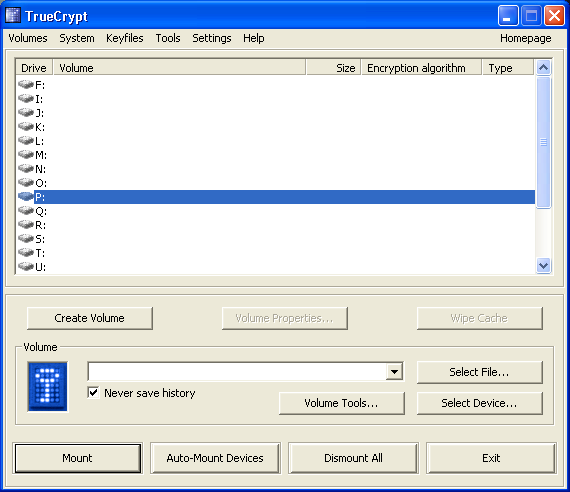Viewport: 570px width, 492px height.
Task: Toggle the Never save history checkbox
Action: point(93,393)
